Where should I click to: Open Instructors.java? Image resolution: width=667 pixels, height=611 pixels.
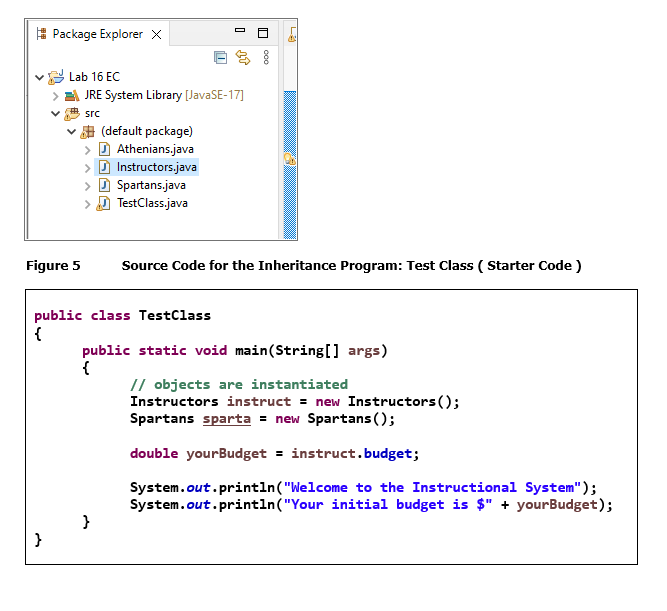click(x=157, y=167)
